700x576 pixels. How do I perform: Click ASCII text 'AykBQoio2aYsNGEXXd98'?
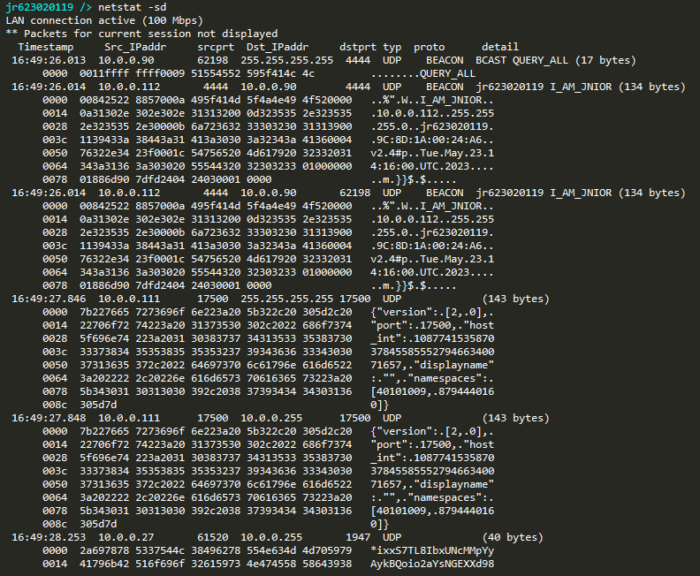pos(432,564)
